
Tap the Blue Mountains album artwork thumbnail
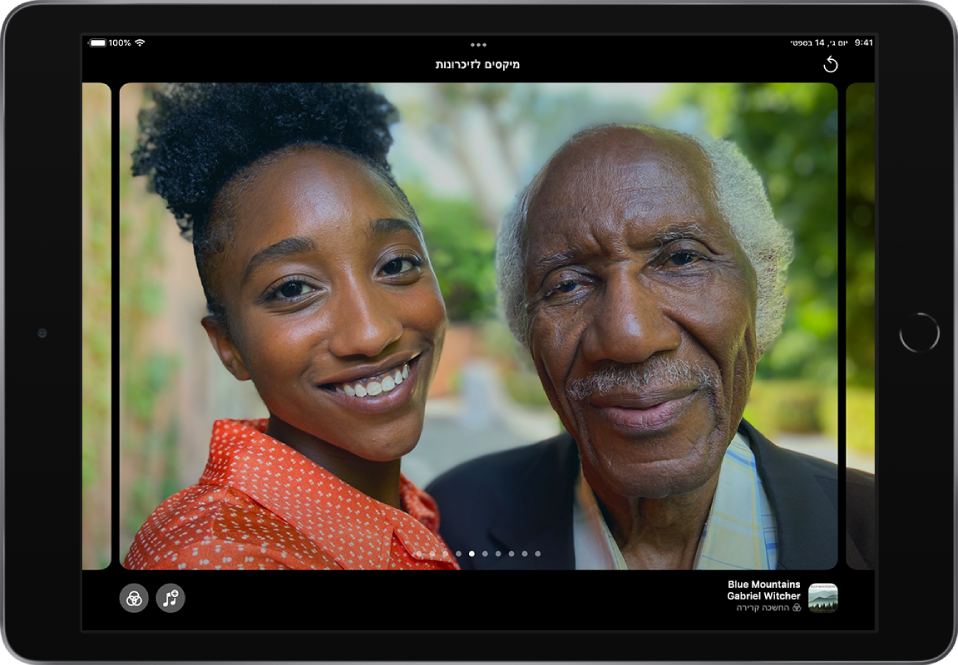pos(823,597)
